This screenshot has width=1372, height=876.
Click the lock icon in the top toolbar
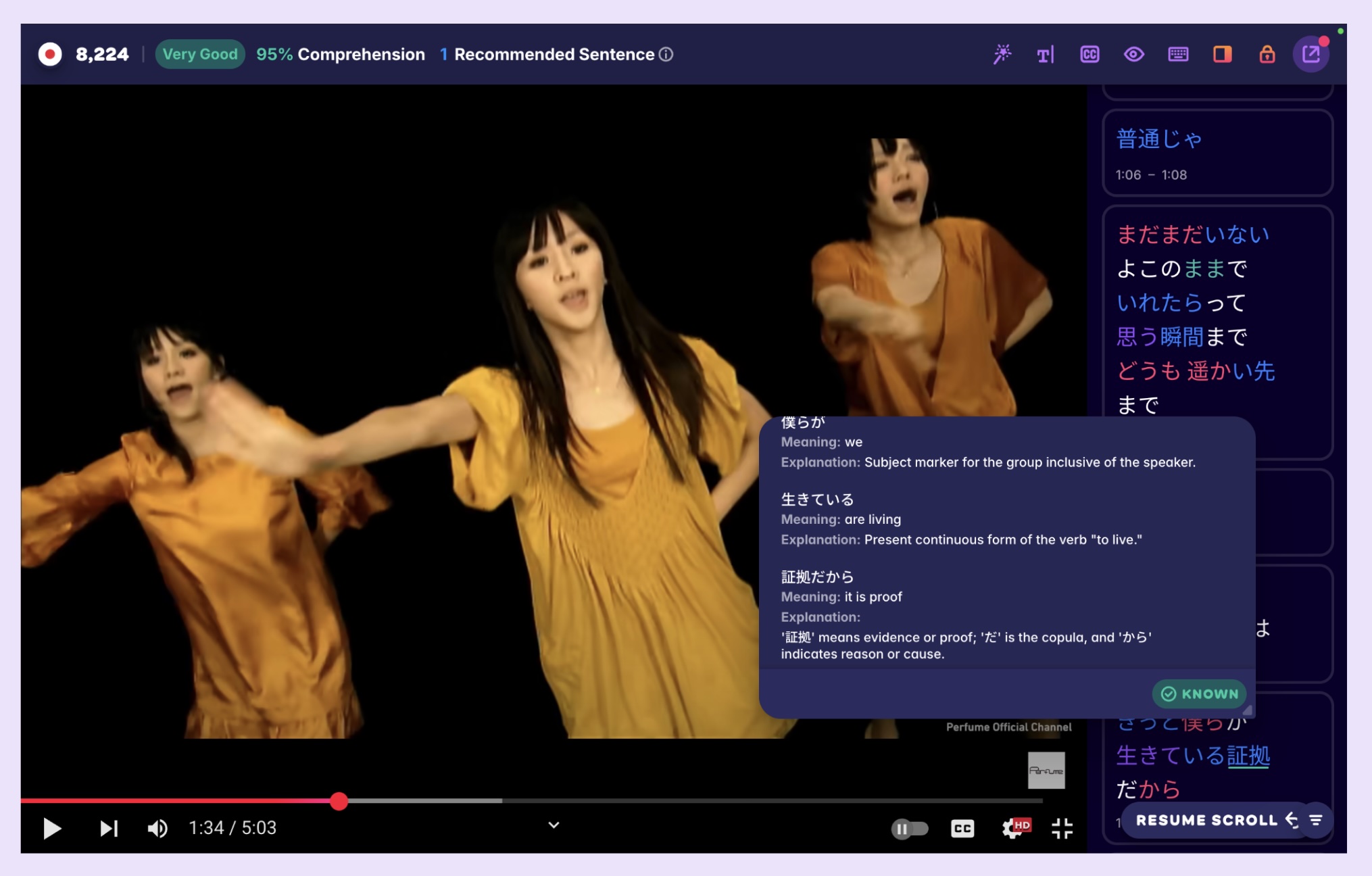[x=1267, y=54]
